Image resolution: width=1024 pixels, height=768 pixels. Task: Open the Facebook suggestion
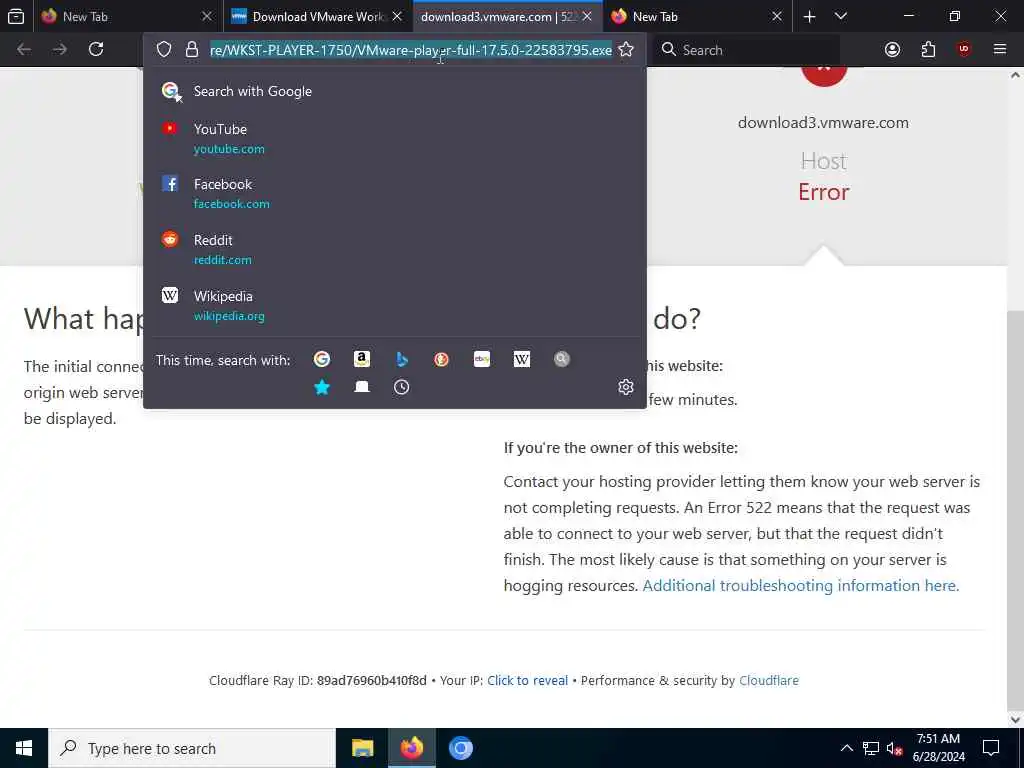(394, 194)
